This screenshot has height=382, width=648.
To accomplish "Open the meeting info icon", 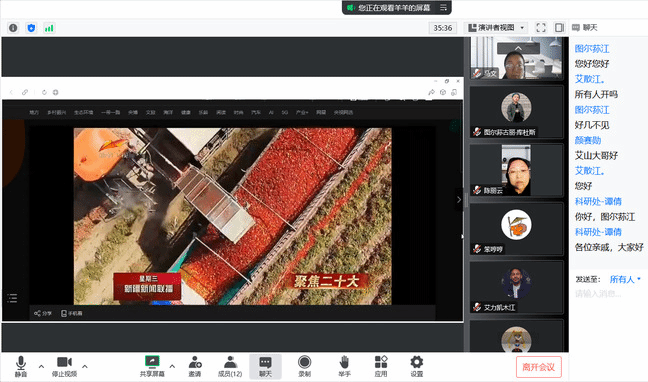I will (13, 28).
